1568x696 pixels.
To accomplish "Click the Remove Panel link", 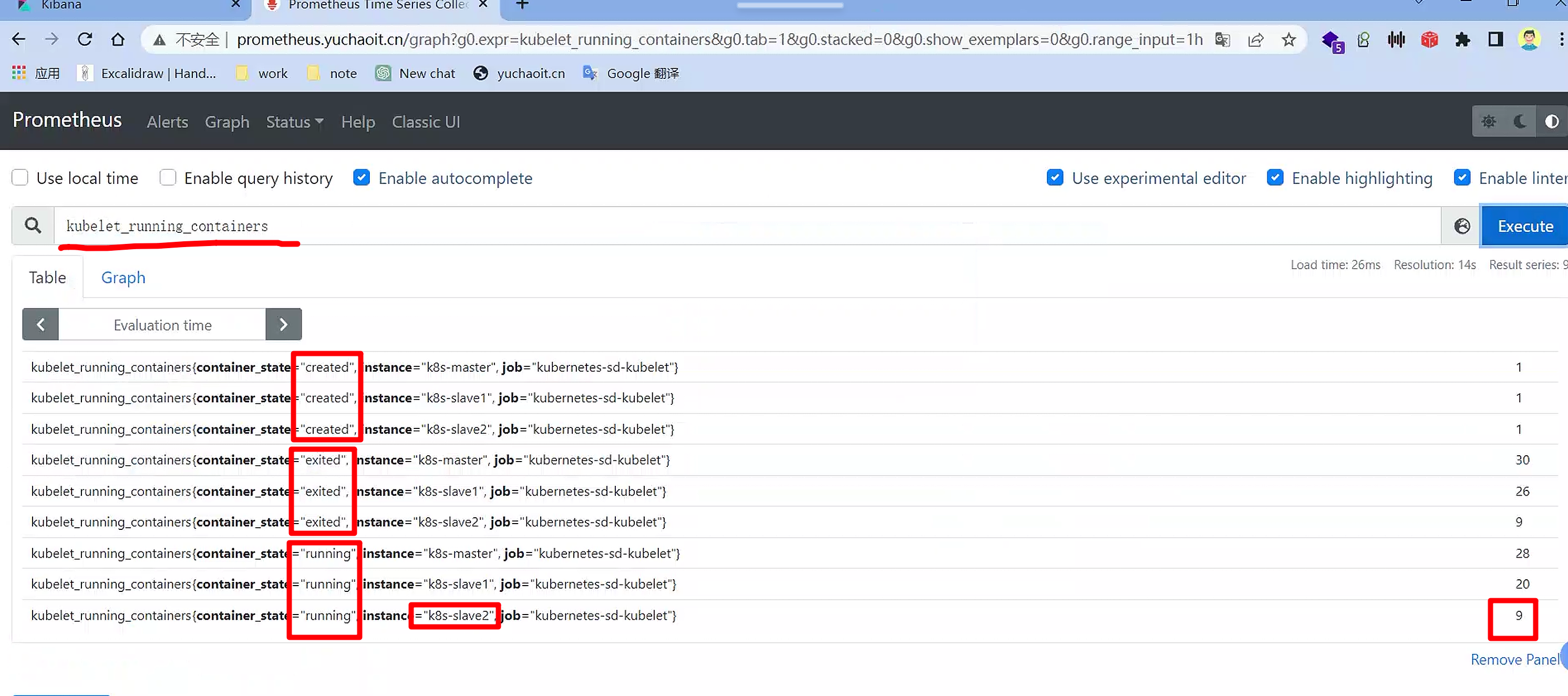I will coord(1514,659).
